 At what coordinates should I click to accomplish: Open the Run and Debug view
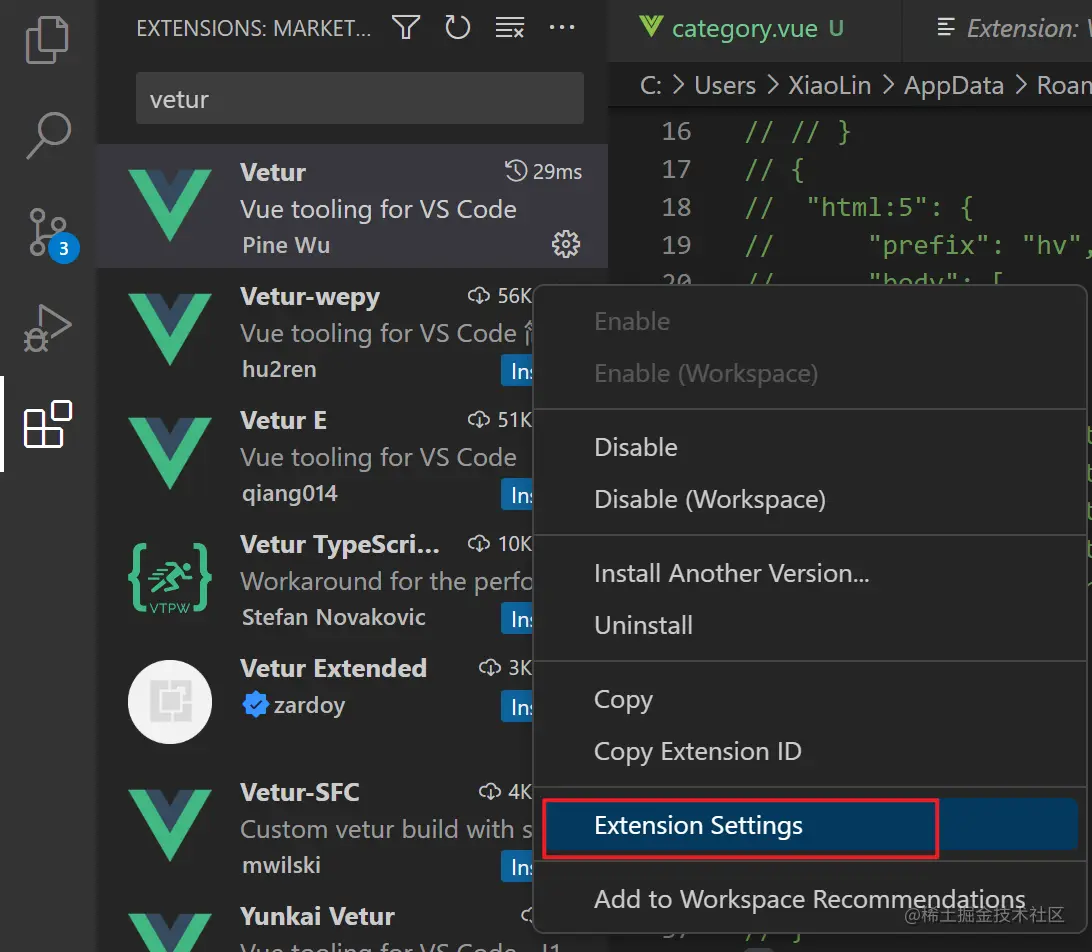coord(47,328)
